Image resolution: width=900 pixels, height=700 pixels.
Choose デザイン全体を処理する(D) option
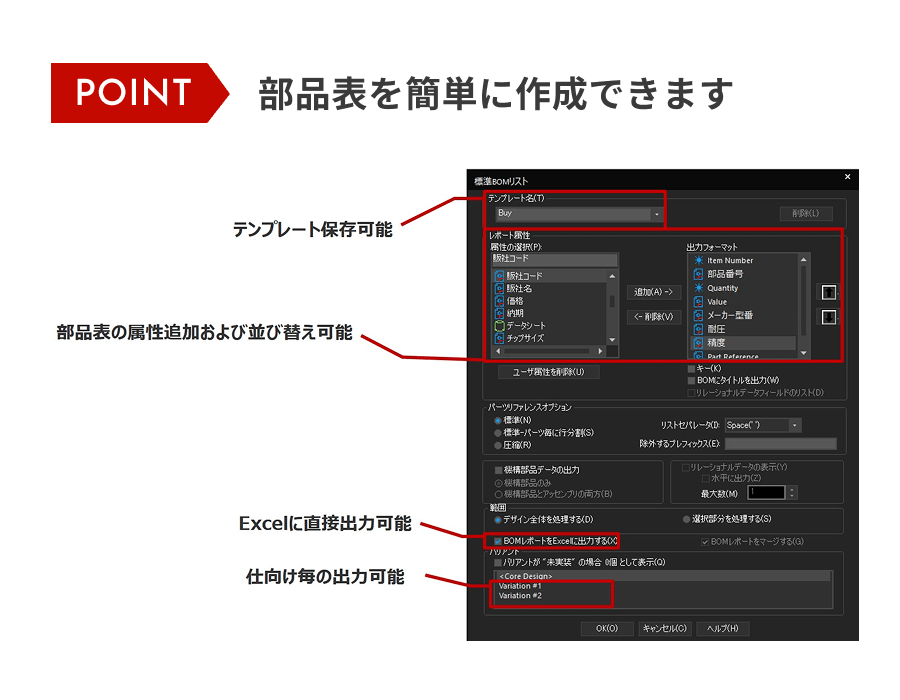pyautogui.click(x=498, y=520)
